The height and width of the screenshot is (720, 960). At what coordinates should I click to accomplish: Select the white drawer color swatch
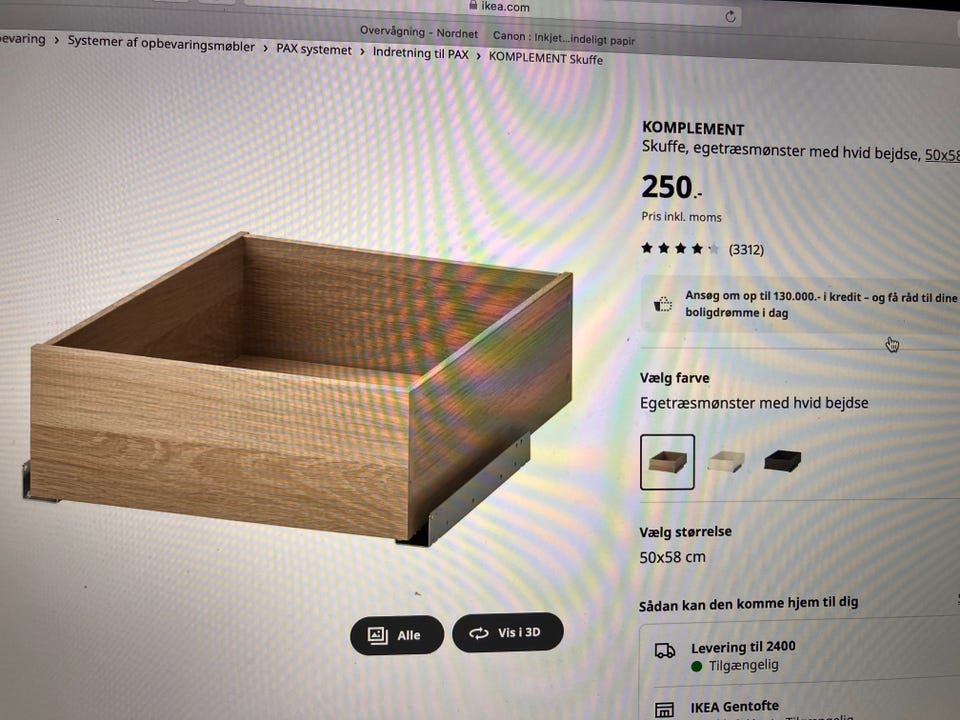(726, 461)
